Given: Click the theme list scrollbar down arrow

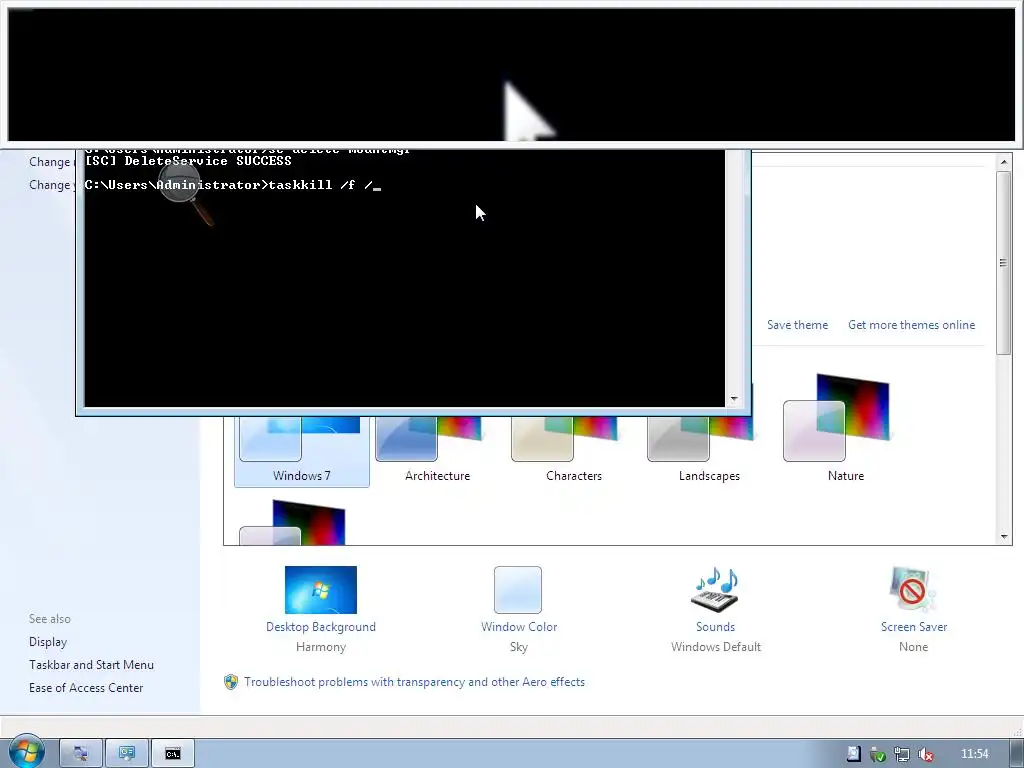Looking at the screenshot, I should coord(1004,537).
